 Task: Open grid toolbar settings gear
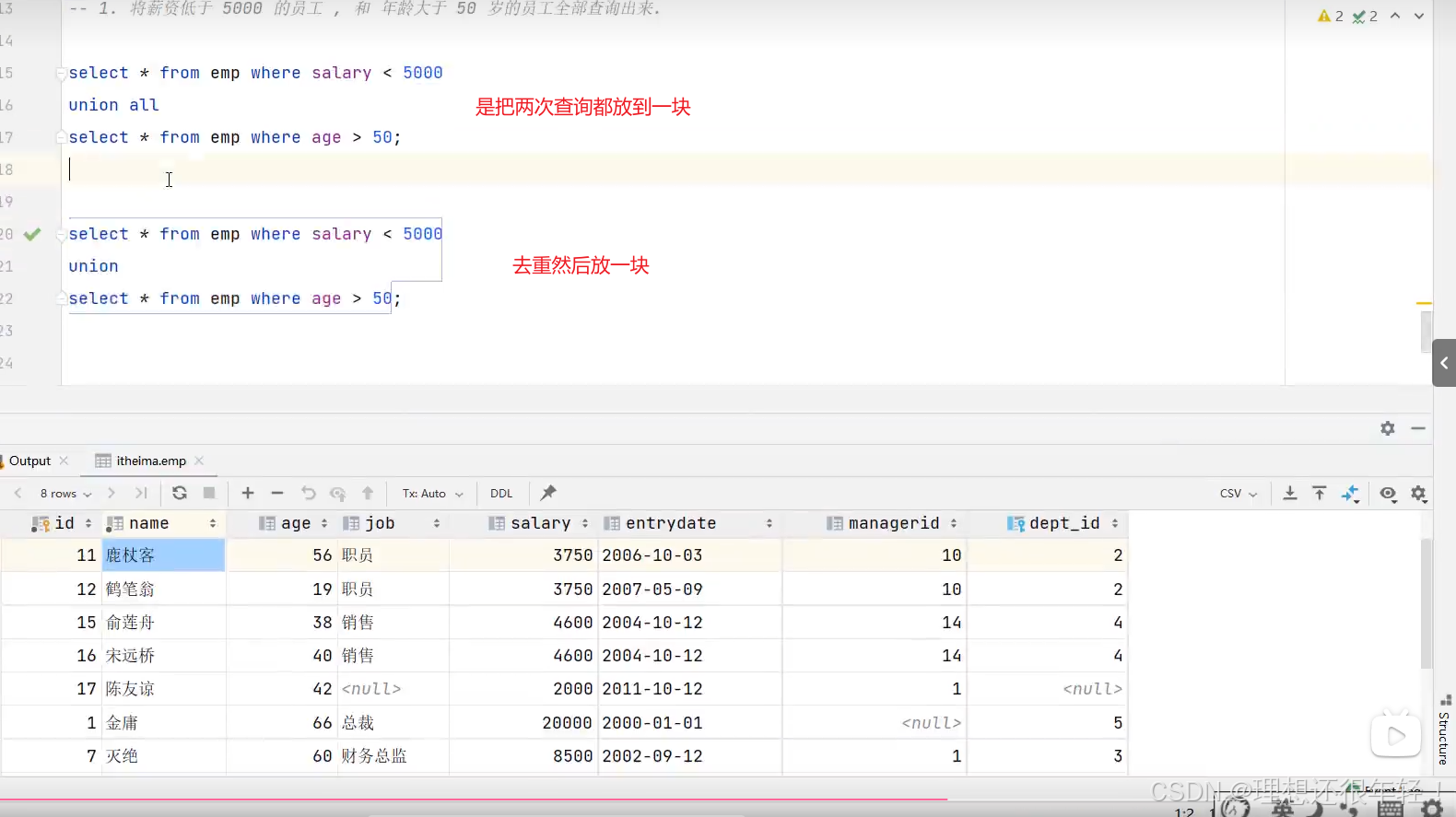click(1418, 494)
